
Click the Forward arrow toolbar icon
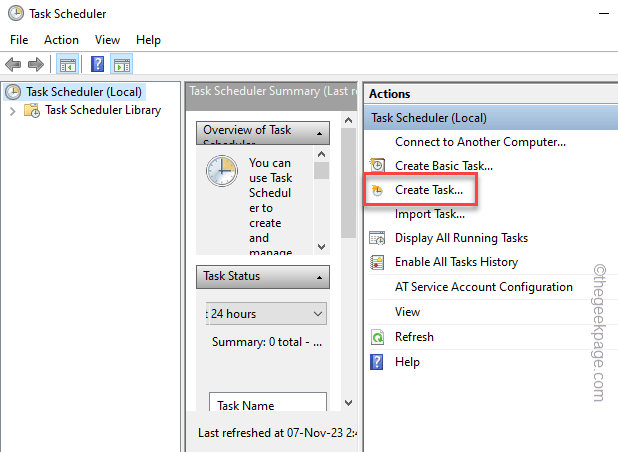pyautogui.click(x=36, y=64)
